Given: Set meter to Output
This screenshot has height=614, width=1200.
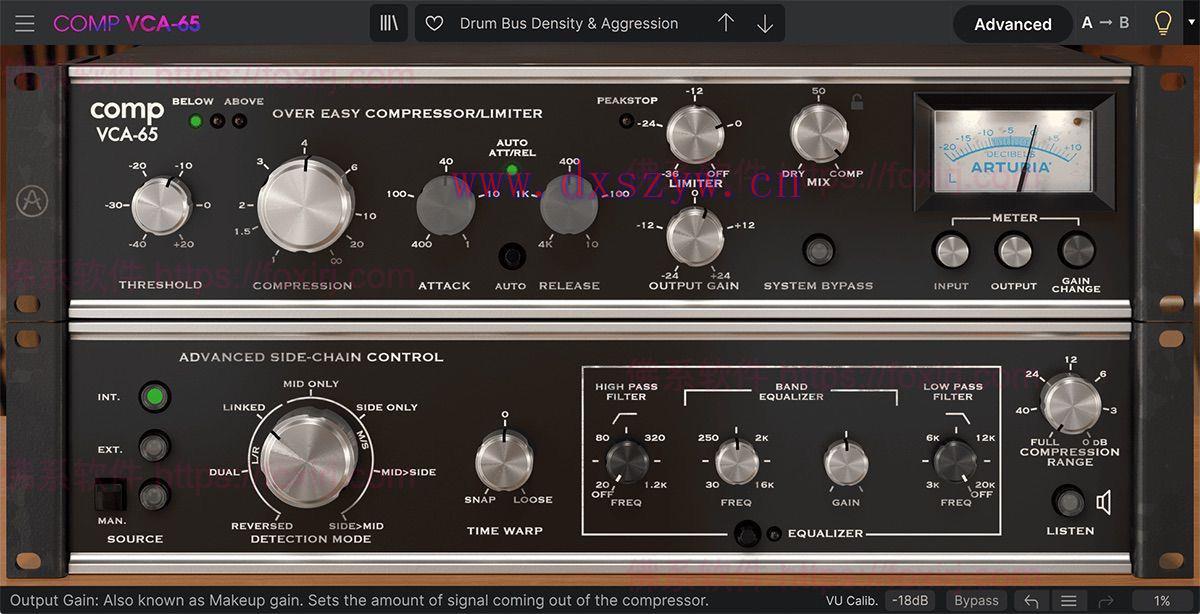Looking at the screenshot, I should 1013,250.
